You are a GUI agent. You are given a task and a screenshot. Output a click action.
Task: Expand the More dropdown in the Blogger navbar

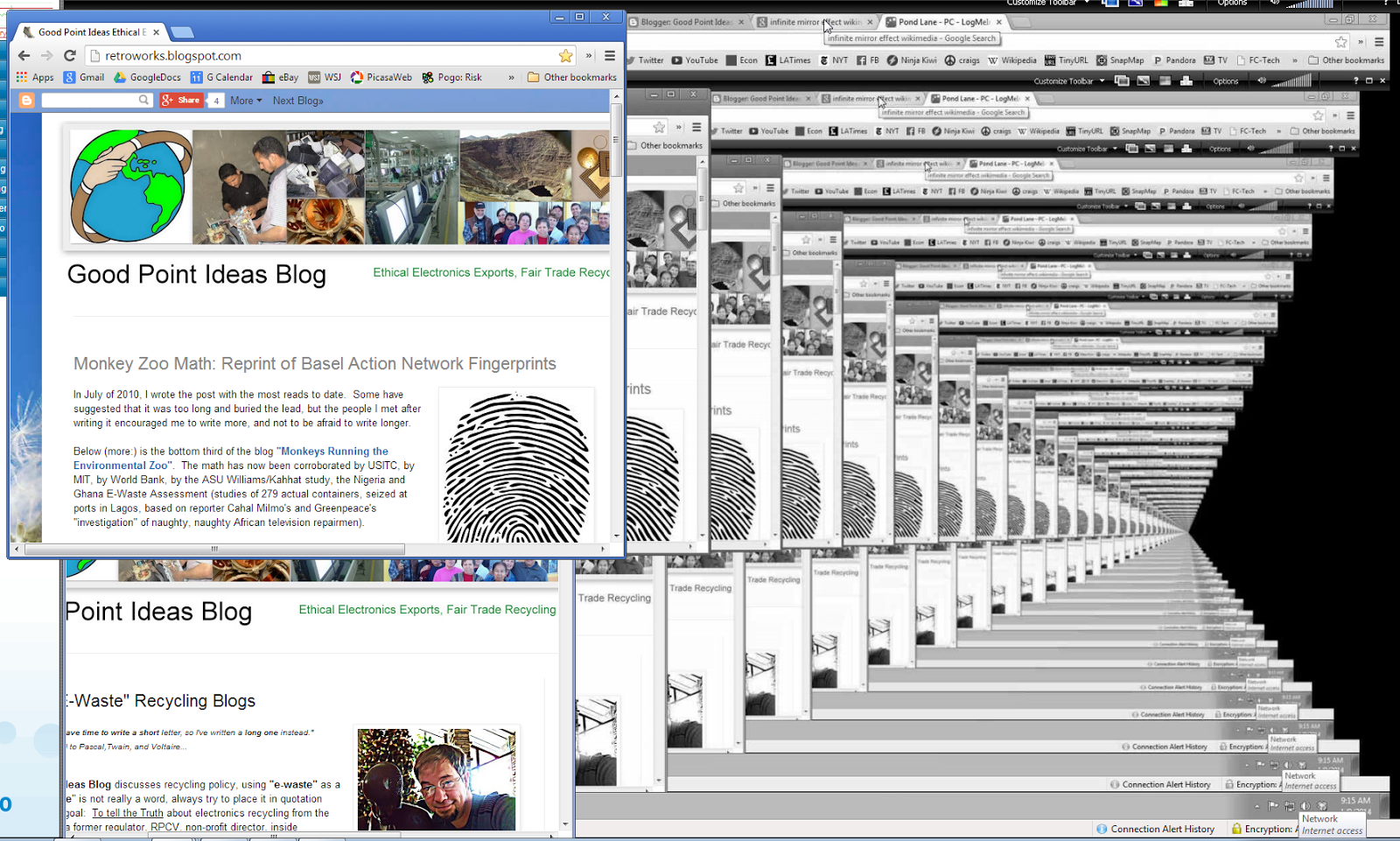(x=246, y=101)
